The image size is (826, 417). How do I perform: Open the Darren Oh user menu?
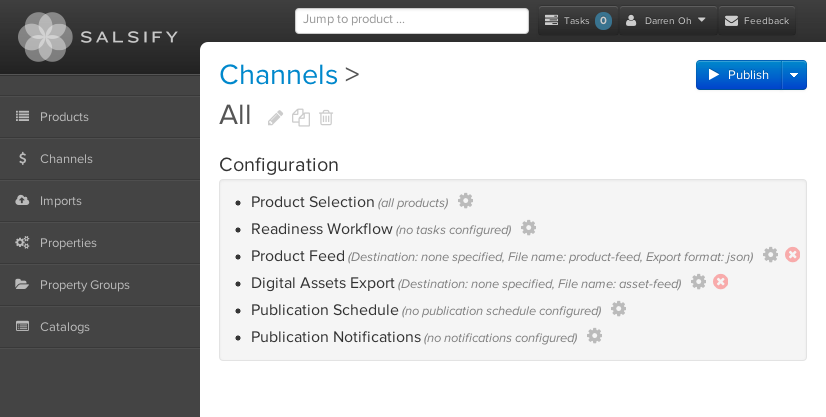pos(668,21)
